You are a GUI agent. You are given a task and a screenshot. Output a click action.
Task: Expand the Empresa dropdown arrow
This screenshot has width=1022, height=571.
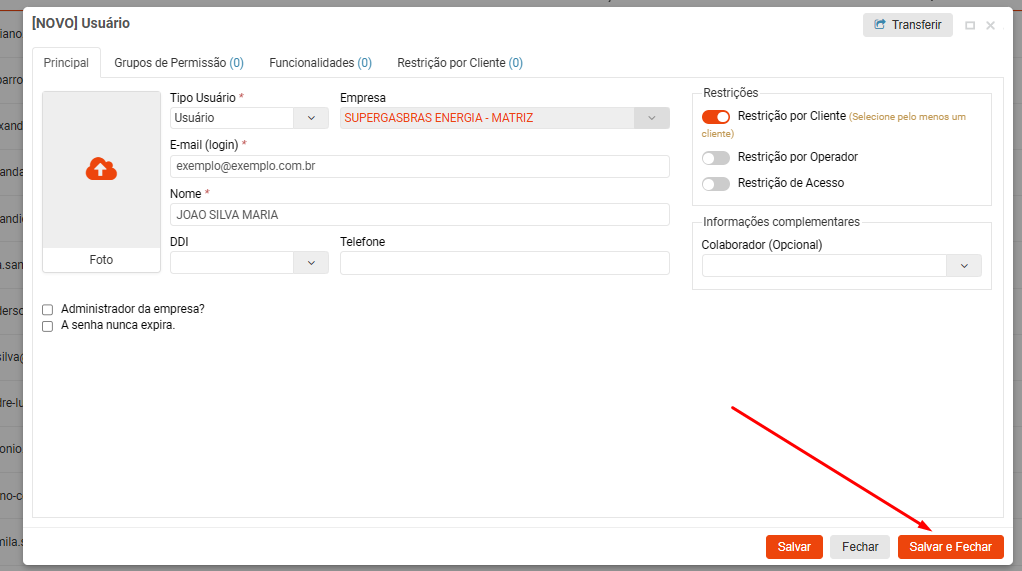coord(651,118)
